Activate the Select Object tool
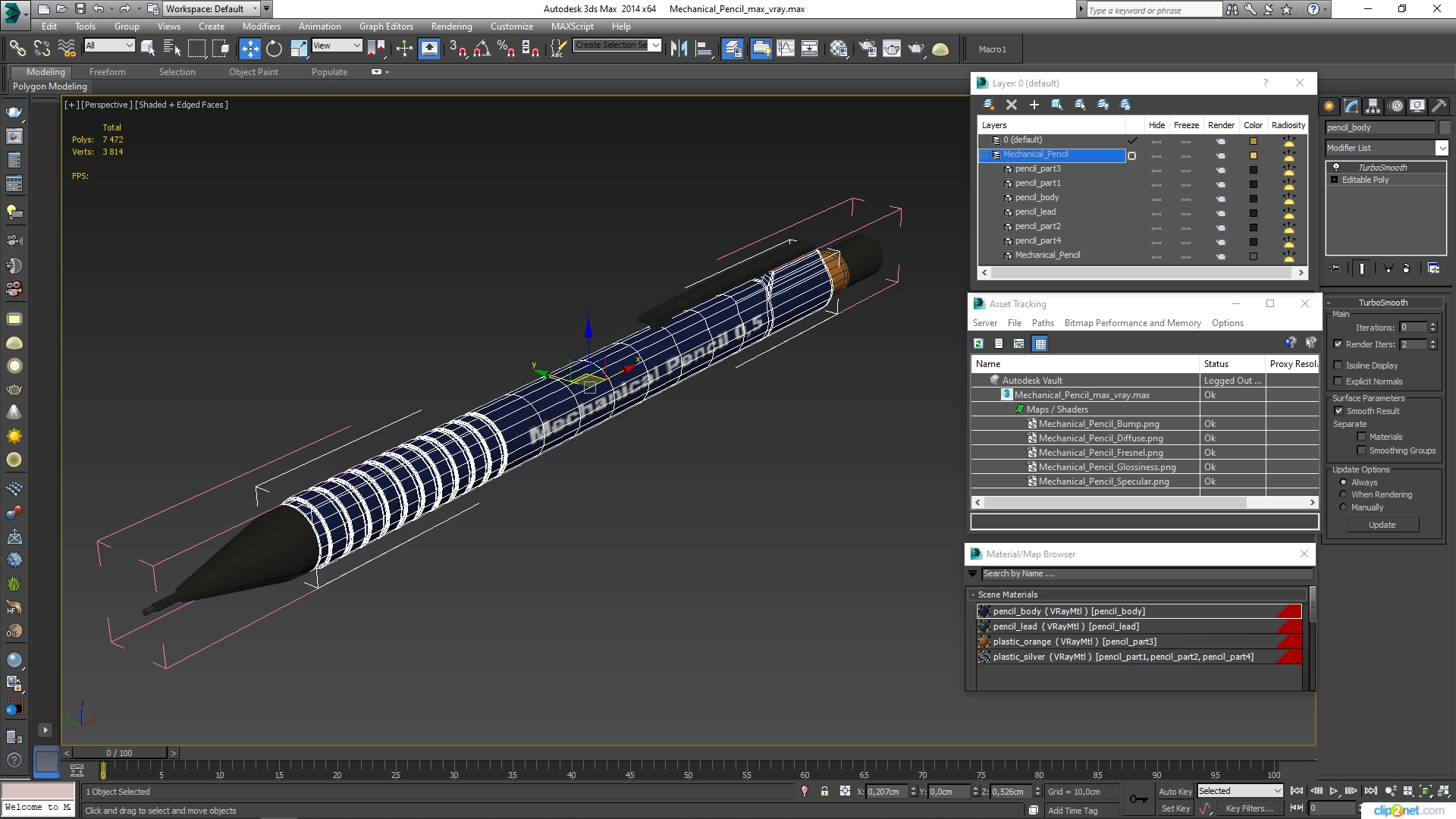The image size is (1456, 819). tap(148, 49)
